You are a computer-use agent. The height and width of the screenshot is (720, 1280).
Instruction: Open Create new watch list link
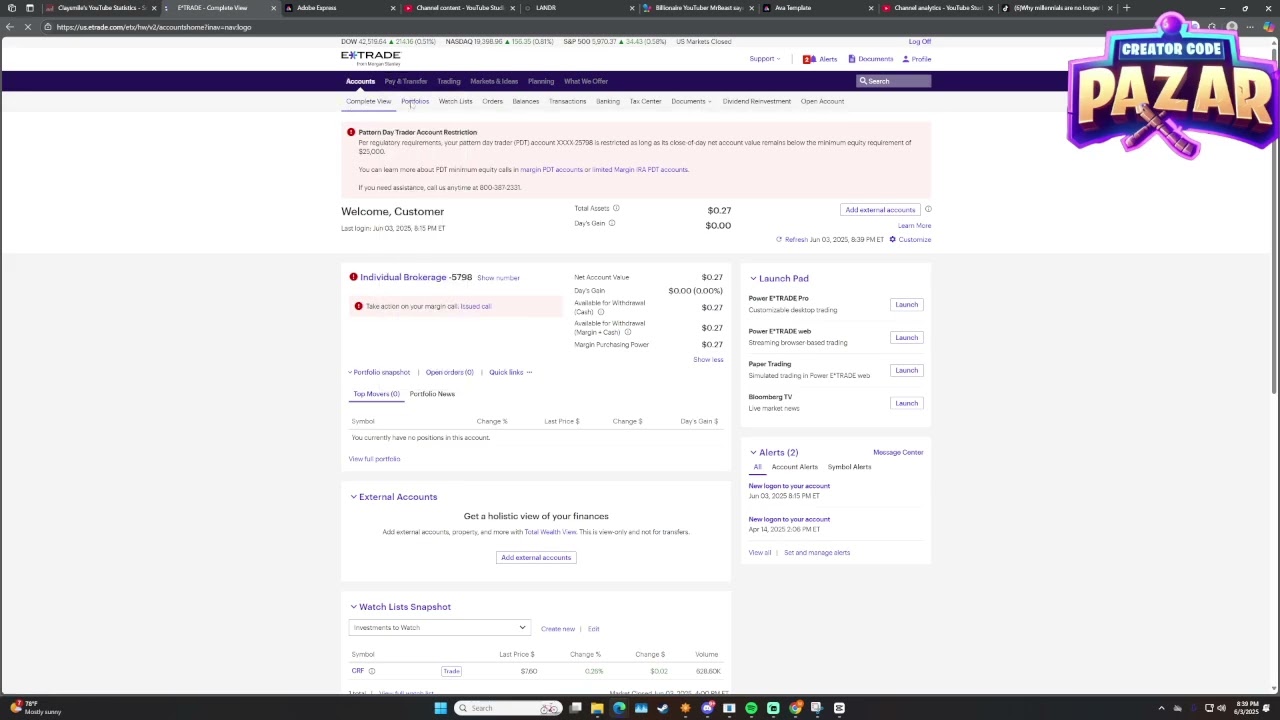point(558,629)
